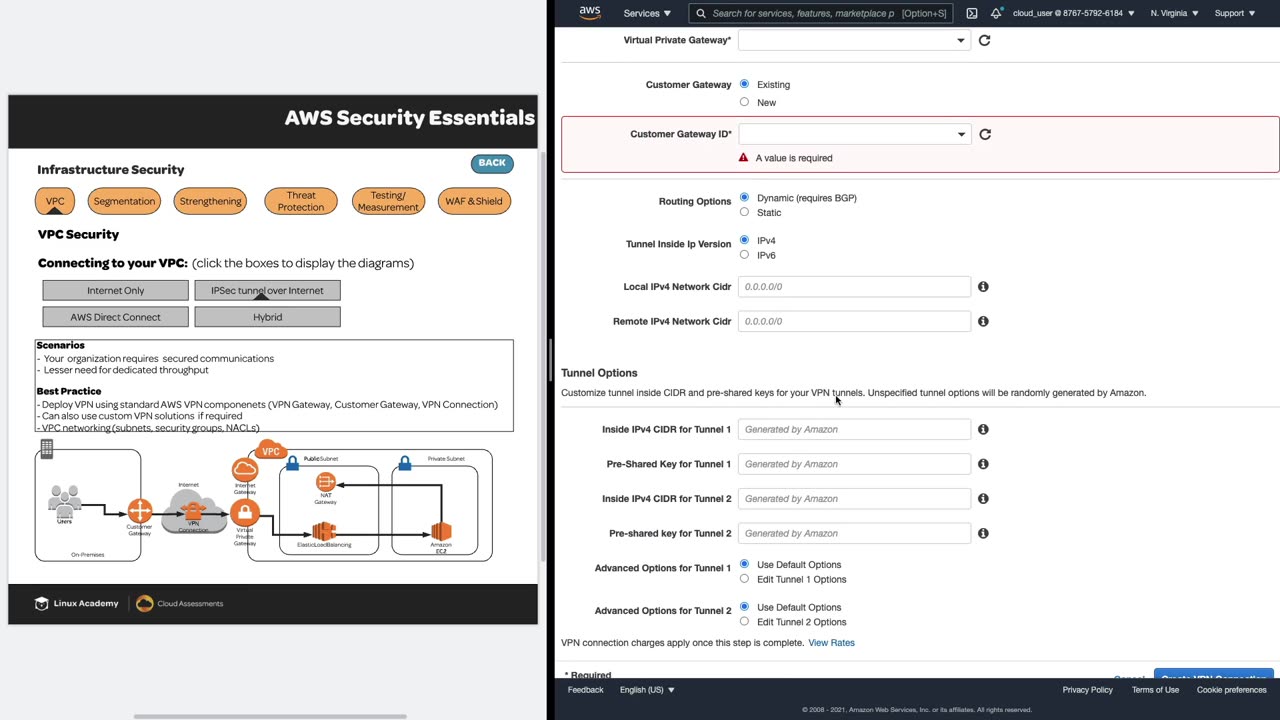The width and height of the screenshot is (1280, 720).
Task: Click the Virtual Private Gateway lock icon
Action: pyautogui.click(x=244, y=513)
